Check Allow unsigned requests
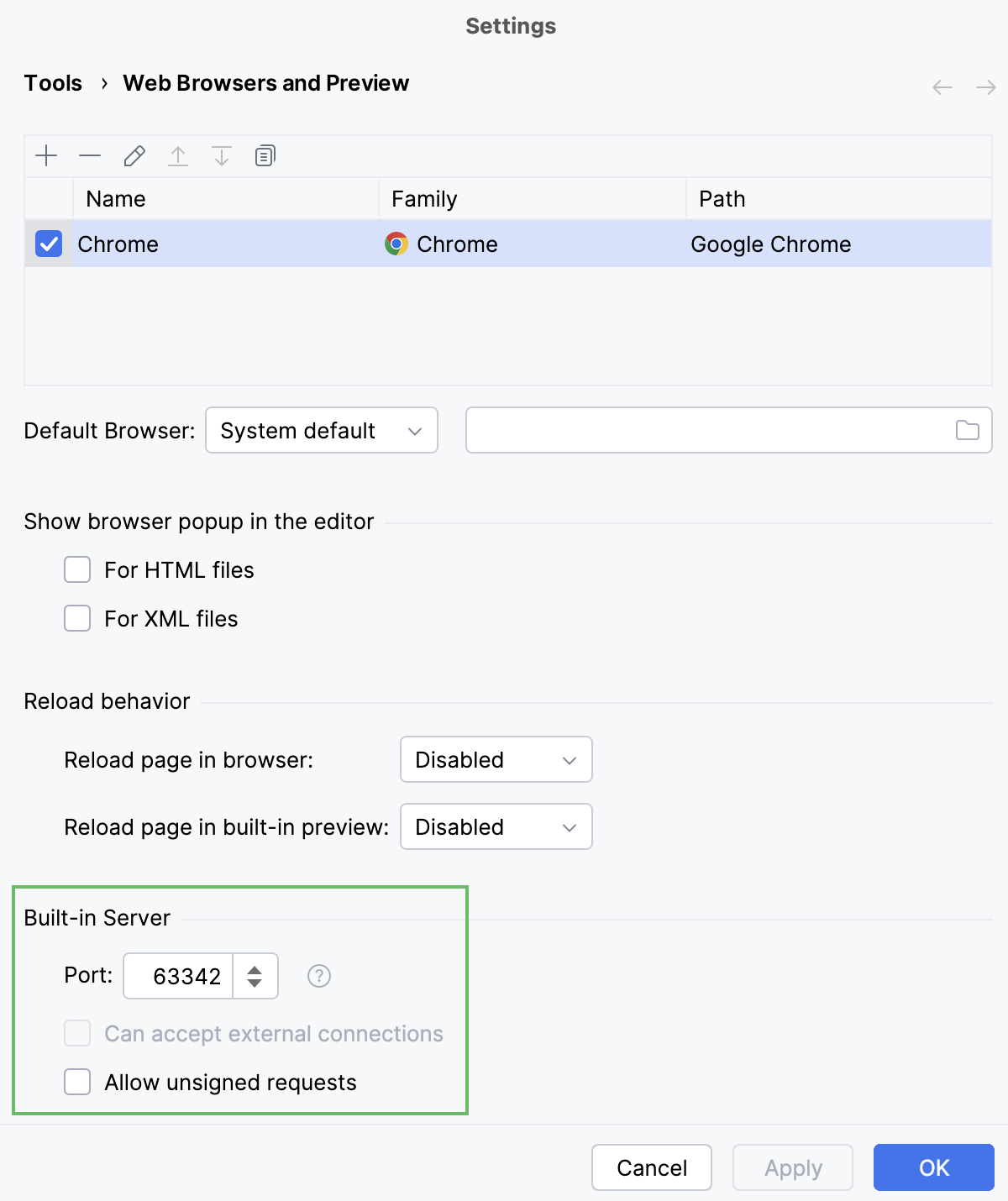Image resolution: width=1008 pixels, height=1201 pixels. click(77, 1083)
